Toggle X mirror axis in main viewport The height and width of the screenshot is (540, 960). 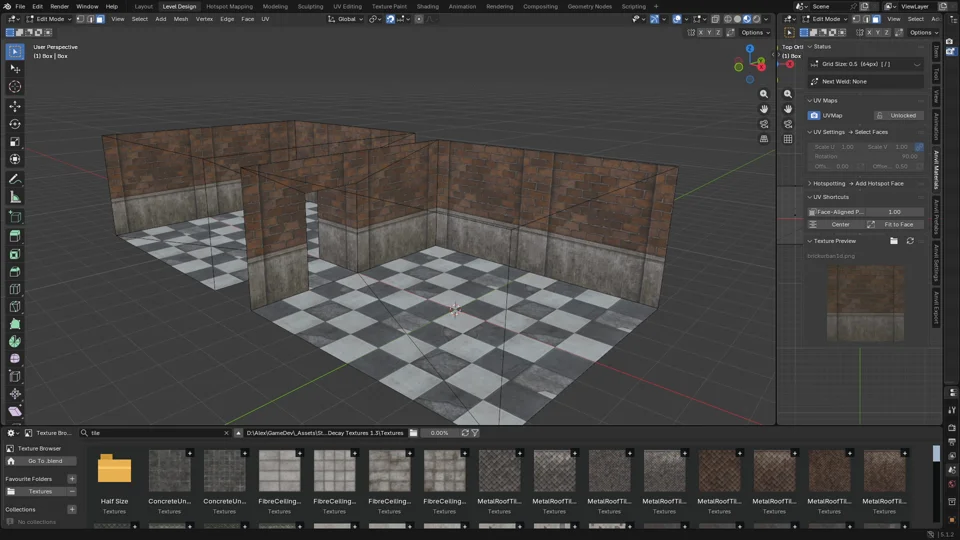tap(701, 32)
